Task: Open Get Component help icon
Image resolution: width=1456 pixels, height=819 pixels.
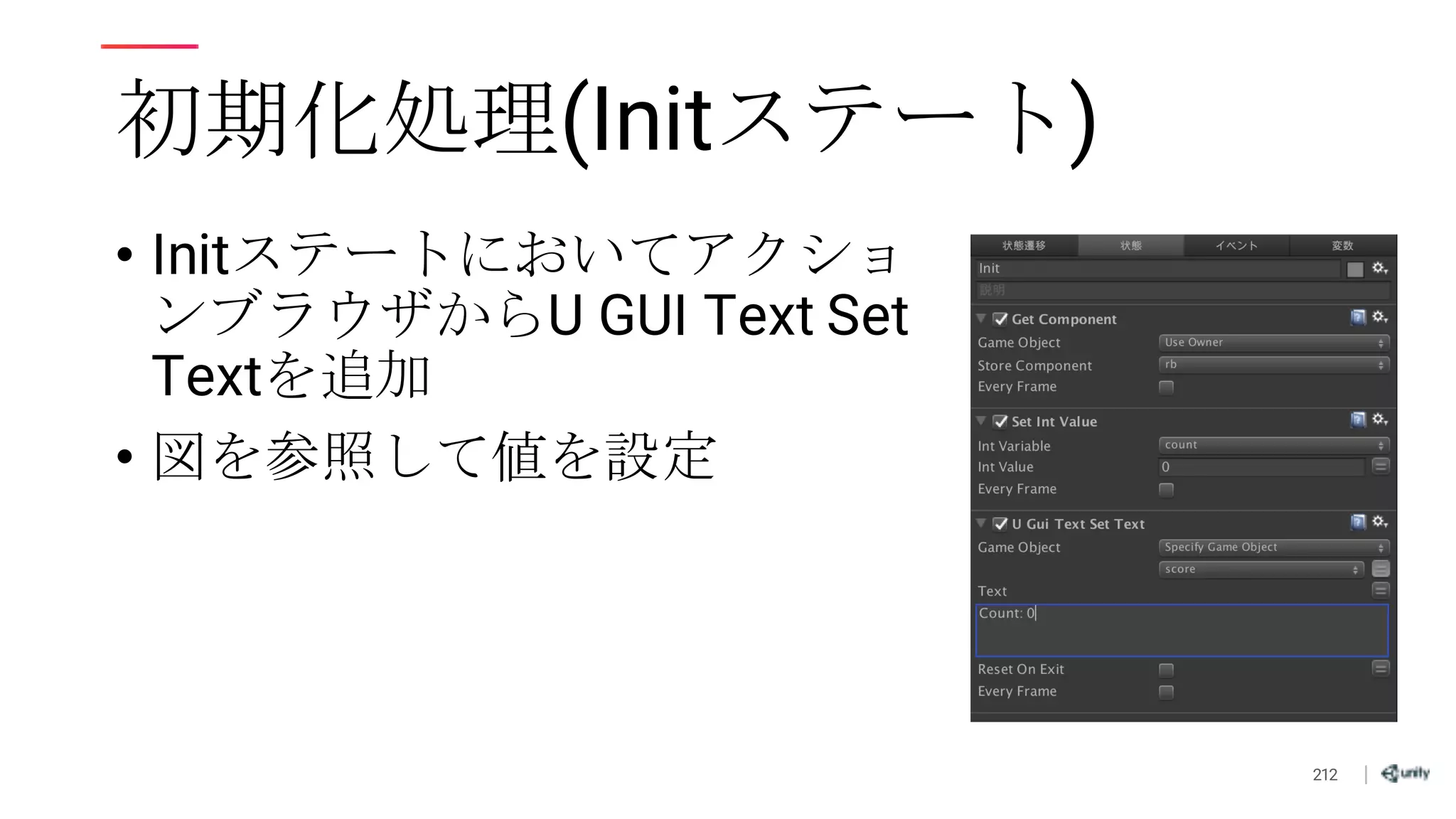Action: click(1358, 317)
